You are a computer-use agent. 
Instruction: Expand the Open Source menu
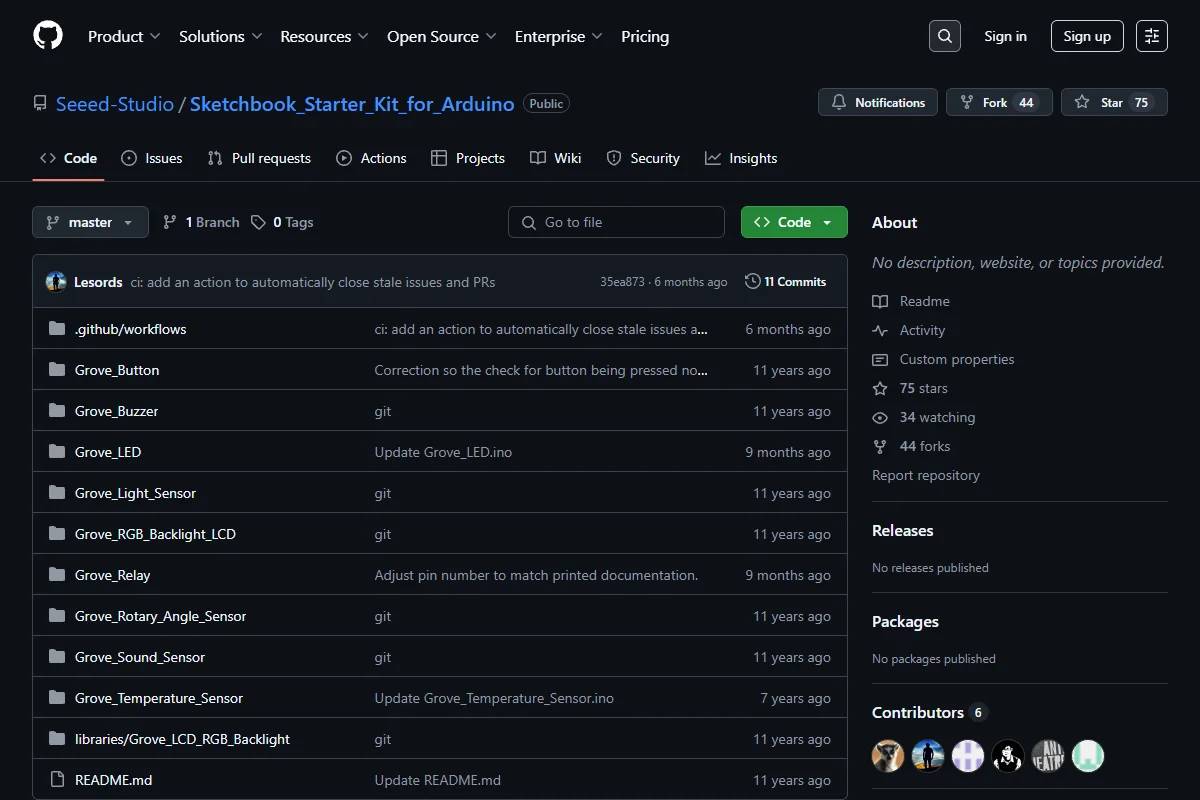click(x=442, y=36)
